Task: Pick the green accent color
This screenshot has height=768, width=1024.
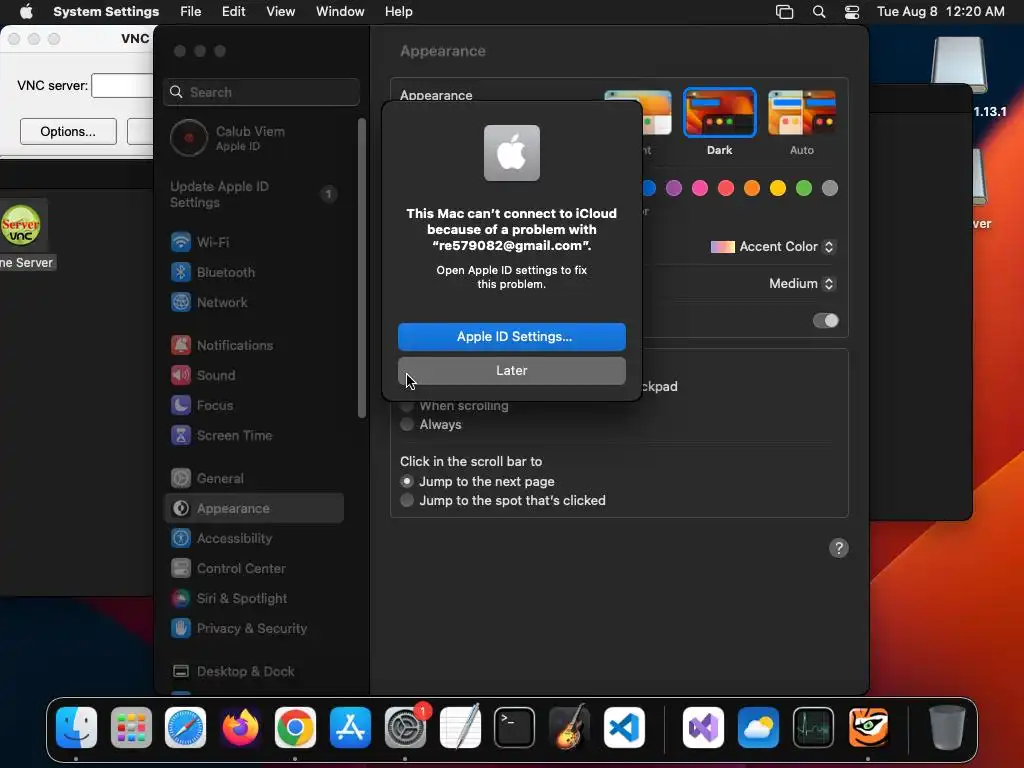Action: 804,189
